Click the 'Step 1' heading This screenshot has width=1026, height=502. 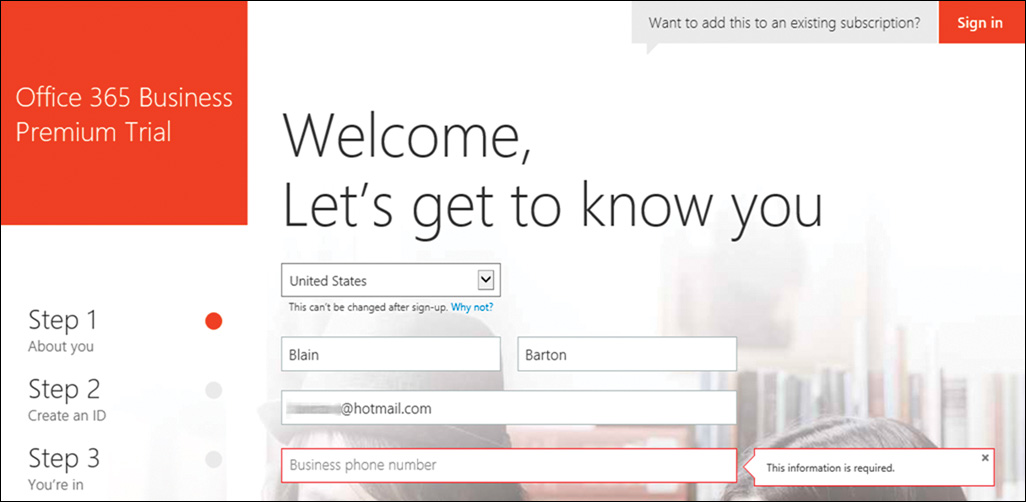62,320
